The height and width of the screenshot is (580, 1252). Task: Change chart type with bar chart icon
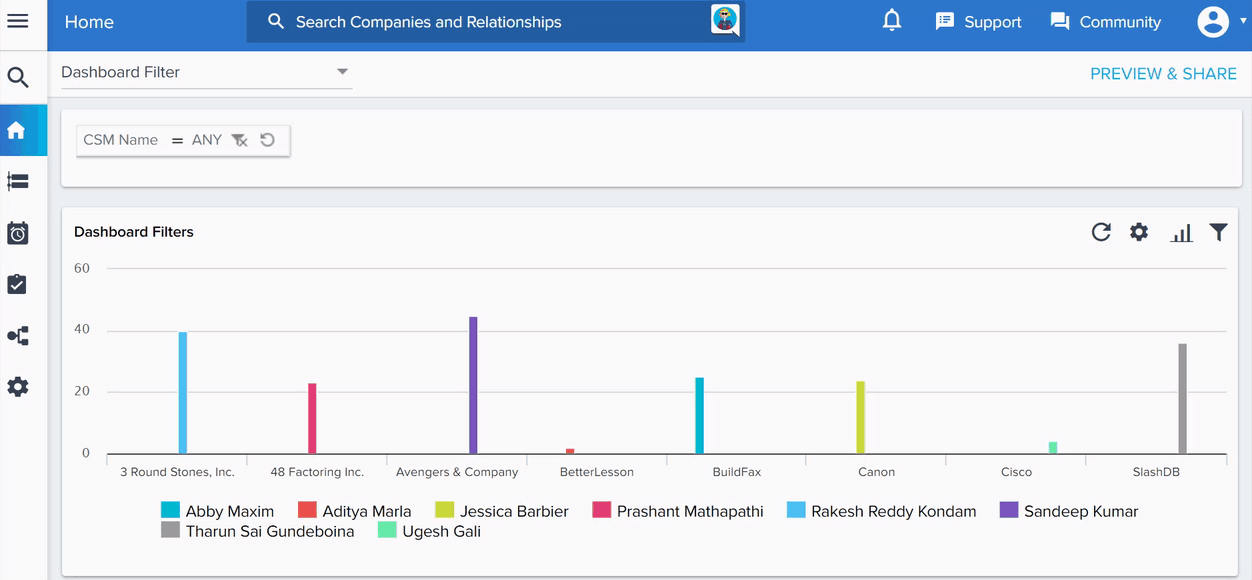(x=1182, y=233)
